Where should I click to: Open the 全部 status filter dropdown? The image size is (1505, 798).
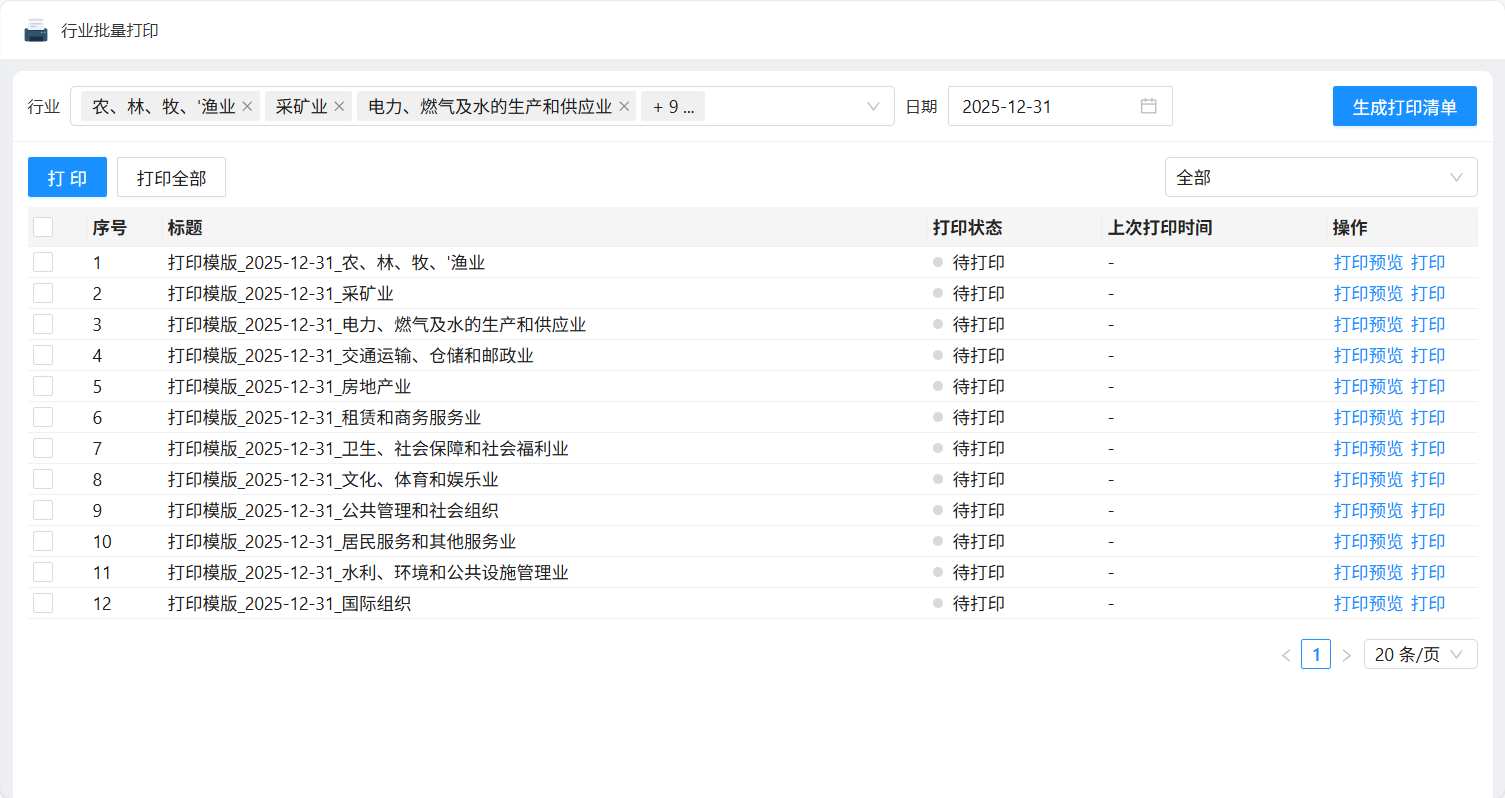[x=1320, y=177]
